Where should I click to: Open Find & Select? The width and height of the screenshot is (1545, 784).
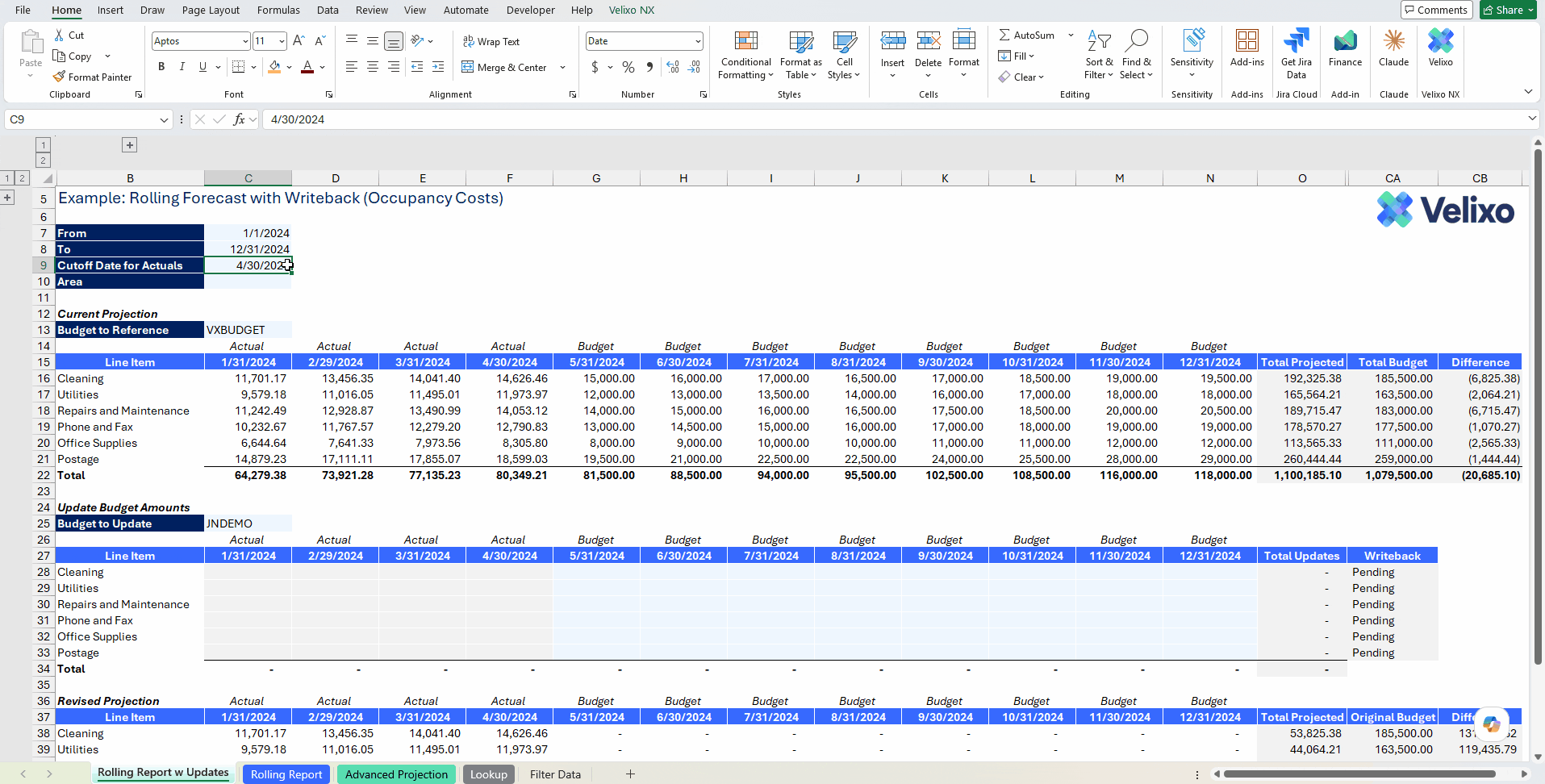coord(1136,55)
